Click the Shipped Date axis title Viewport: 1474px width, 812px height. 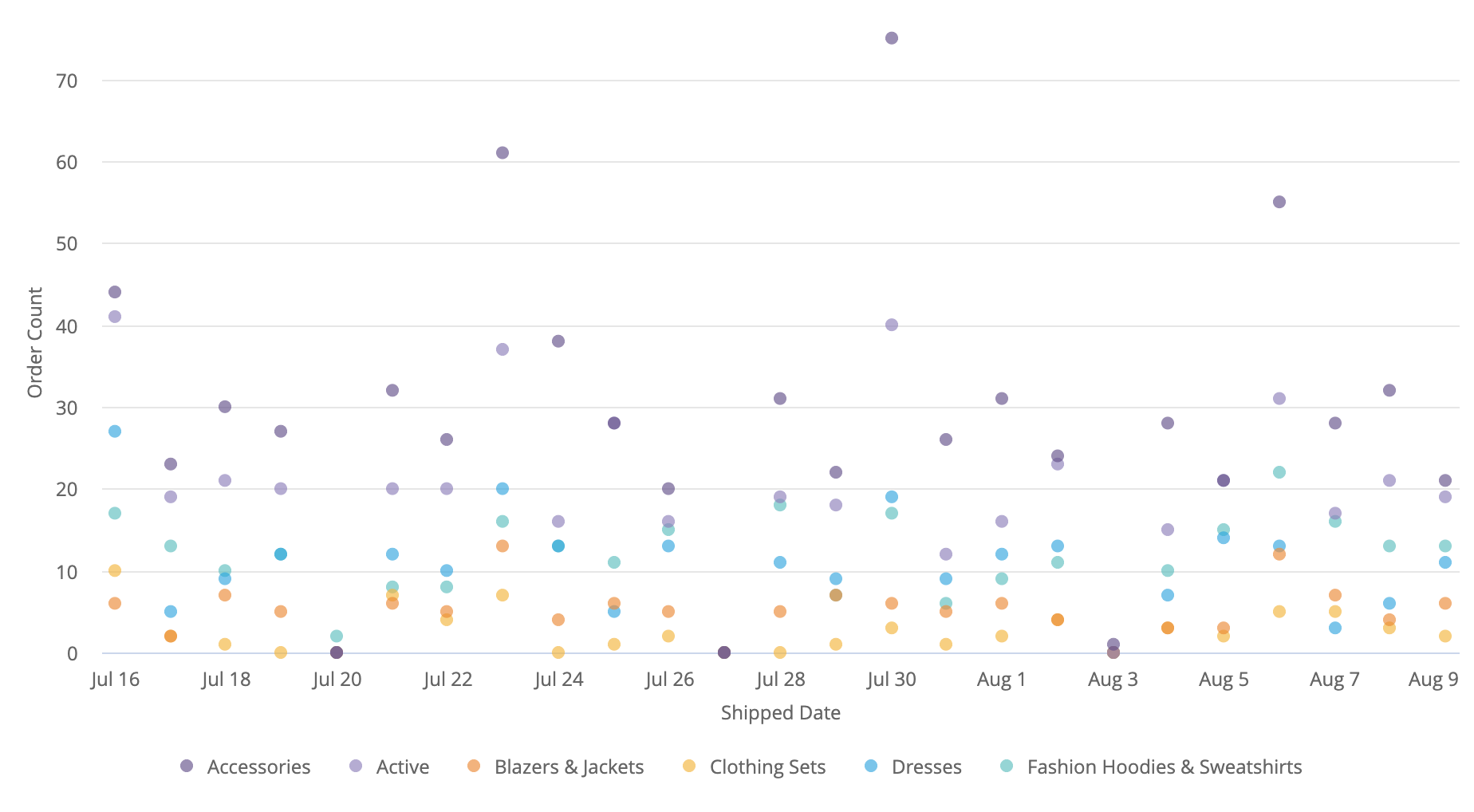780,712
